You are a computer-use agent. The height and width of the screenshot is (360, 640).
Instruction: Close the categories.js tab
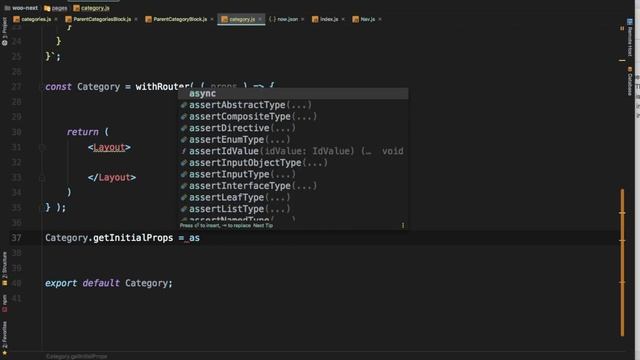(x=56, y=19)
